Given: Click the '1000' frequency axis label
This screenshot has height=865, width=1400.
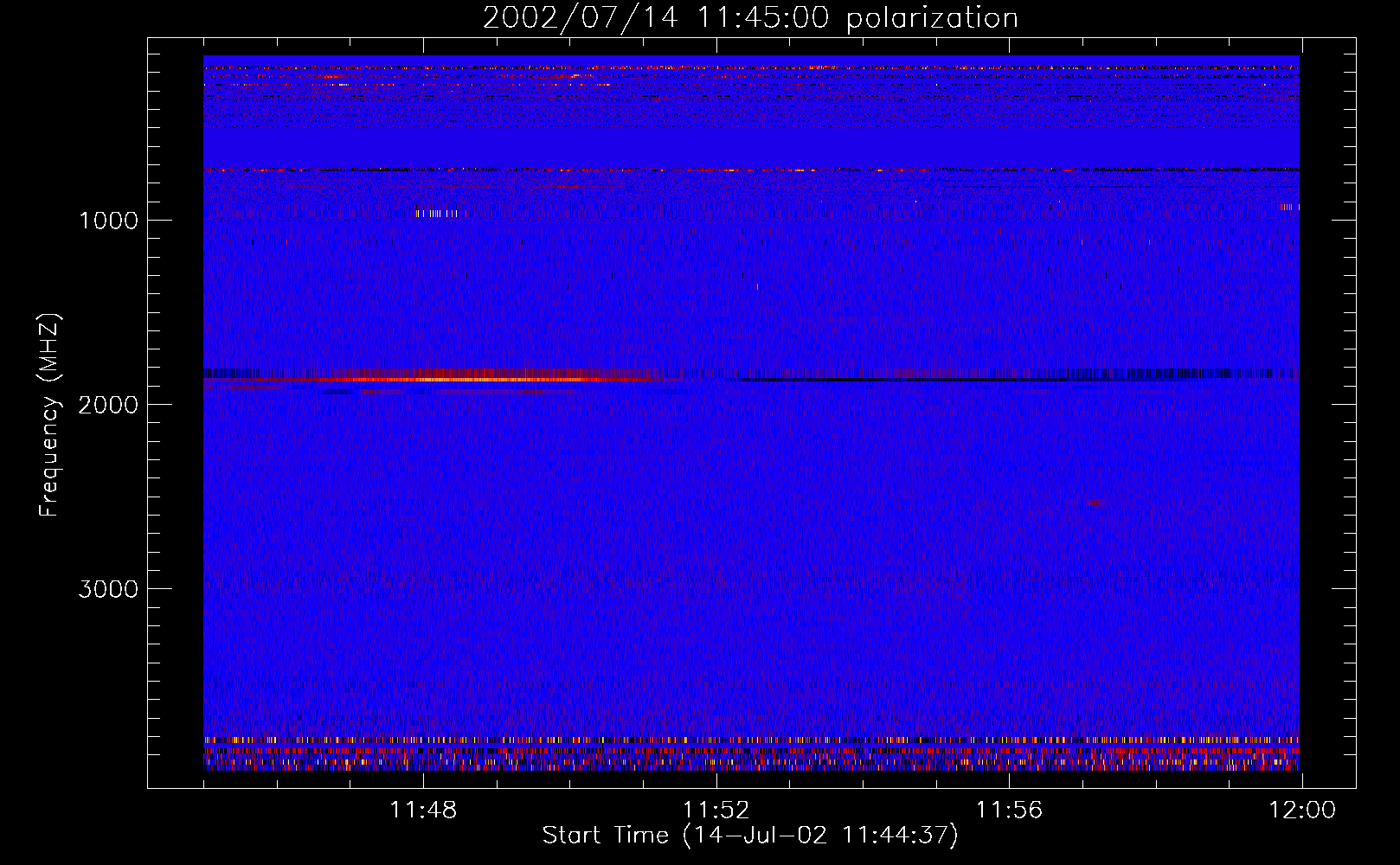Looking at the screenshot, I should 108,221.
